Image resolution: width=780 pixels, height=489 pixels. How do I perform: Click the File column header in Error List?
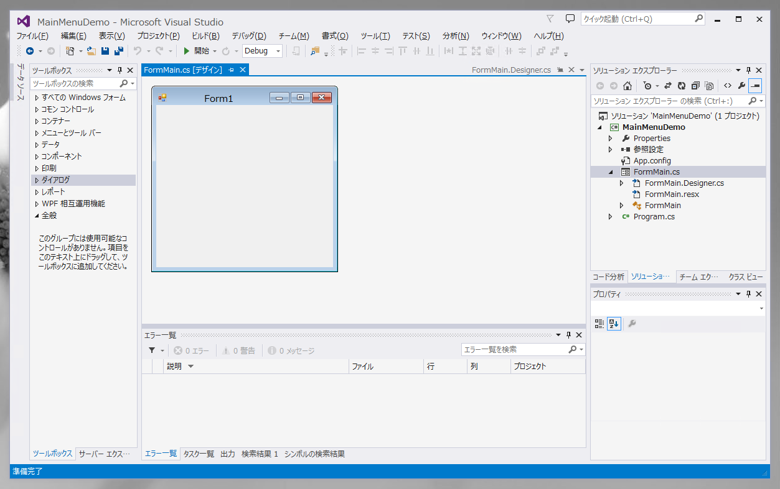pyautogui.click(x=386, y=366)
